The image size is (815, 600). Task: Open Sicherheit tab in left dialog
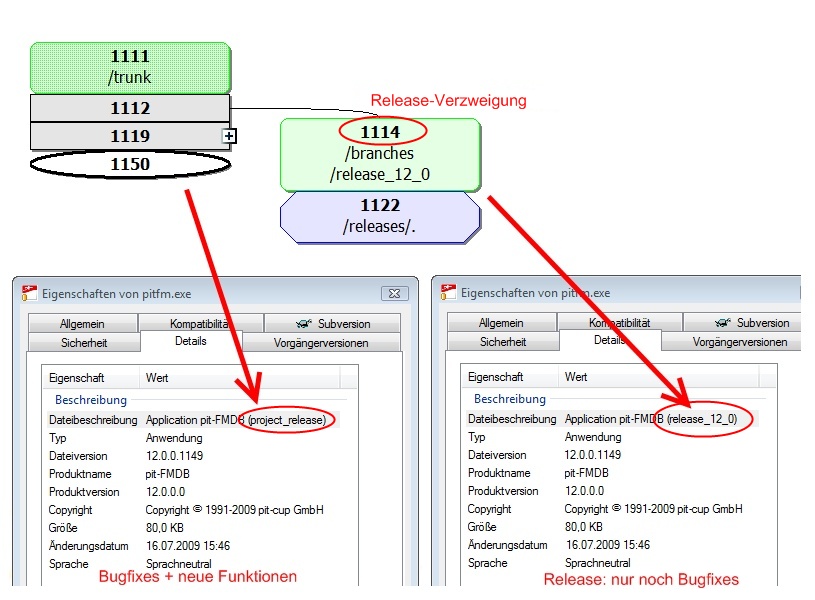84,343
